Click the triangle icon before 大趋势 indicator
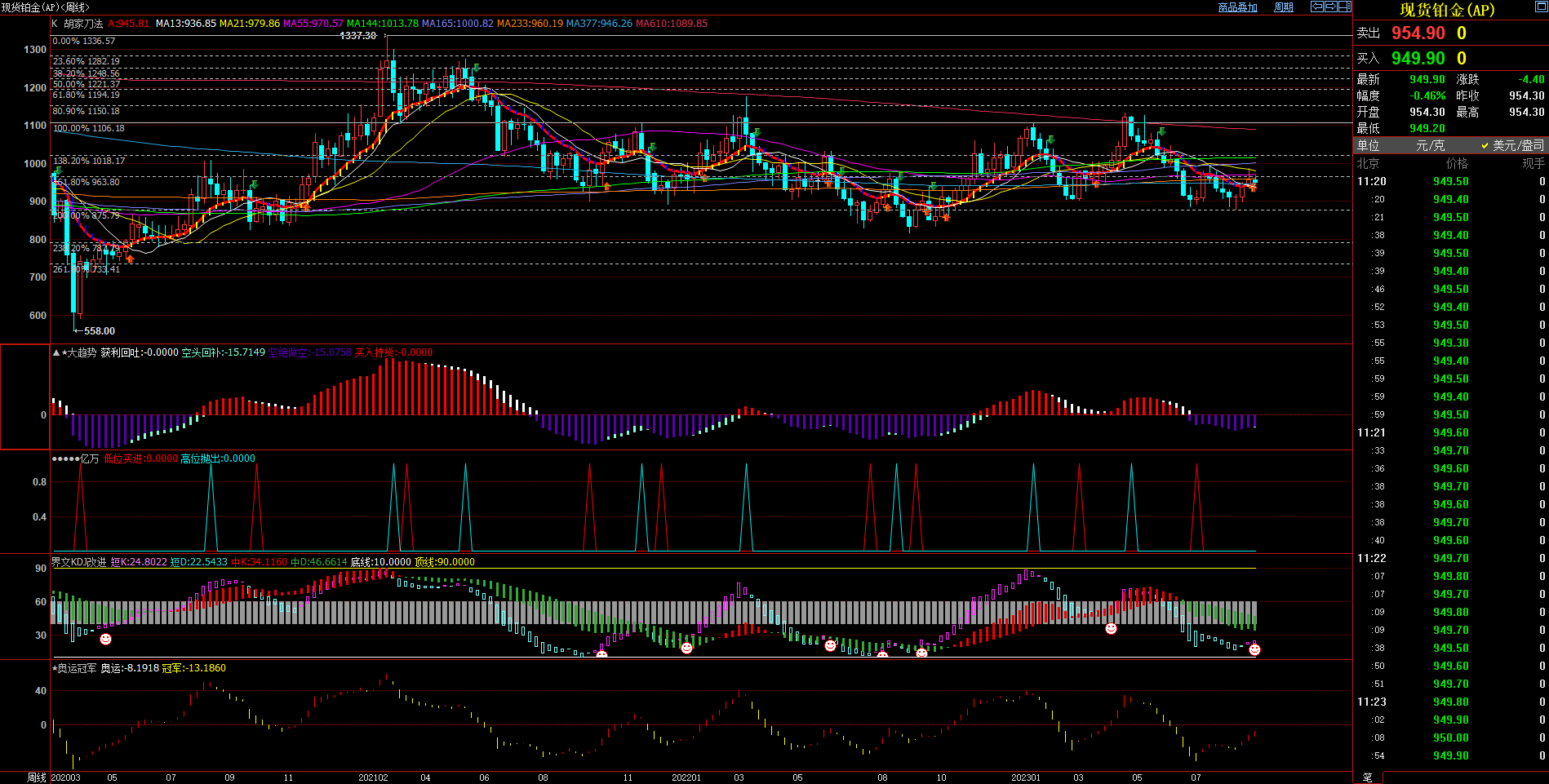This screenshot has width=1549, height=784. pyautogui.click(x=55, y=352)
